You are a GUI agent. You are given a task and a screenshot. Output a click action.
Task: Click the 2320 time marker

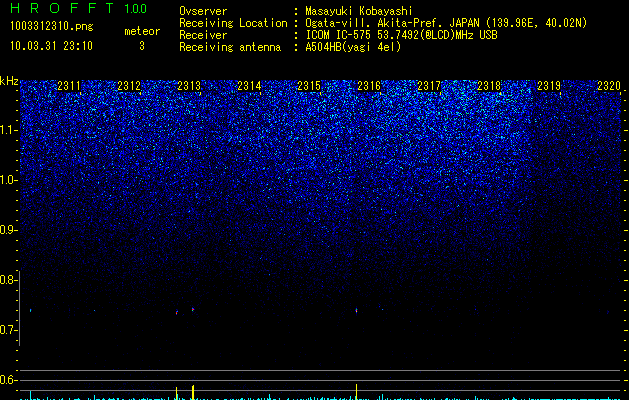pos(609,86)
